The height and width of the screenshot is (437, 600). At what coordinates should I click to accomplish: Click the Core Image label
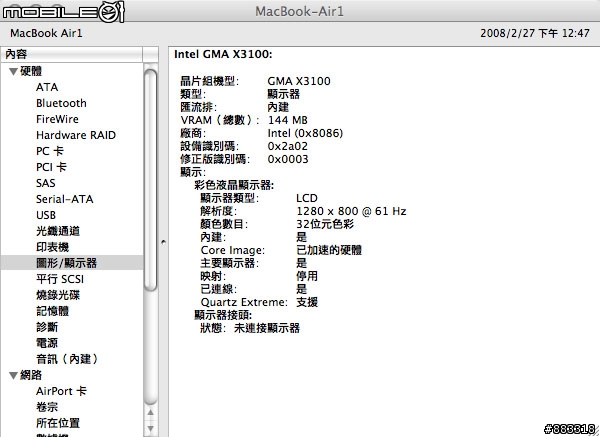[233, 250]
